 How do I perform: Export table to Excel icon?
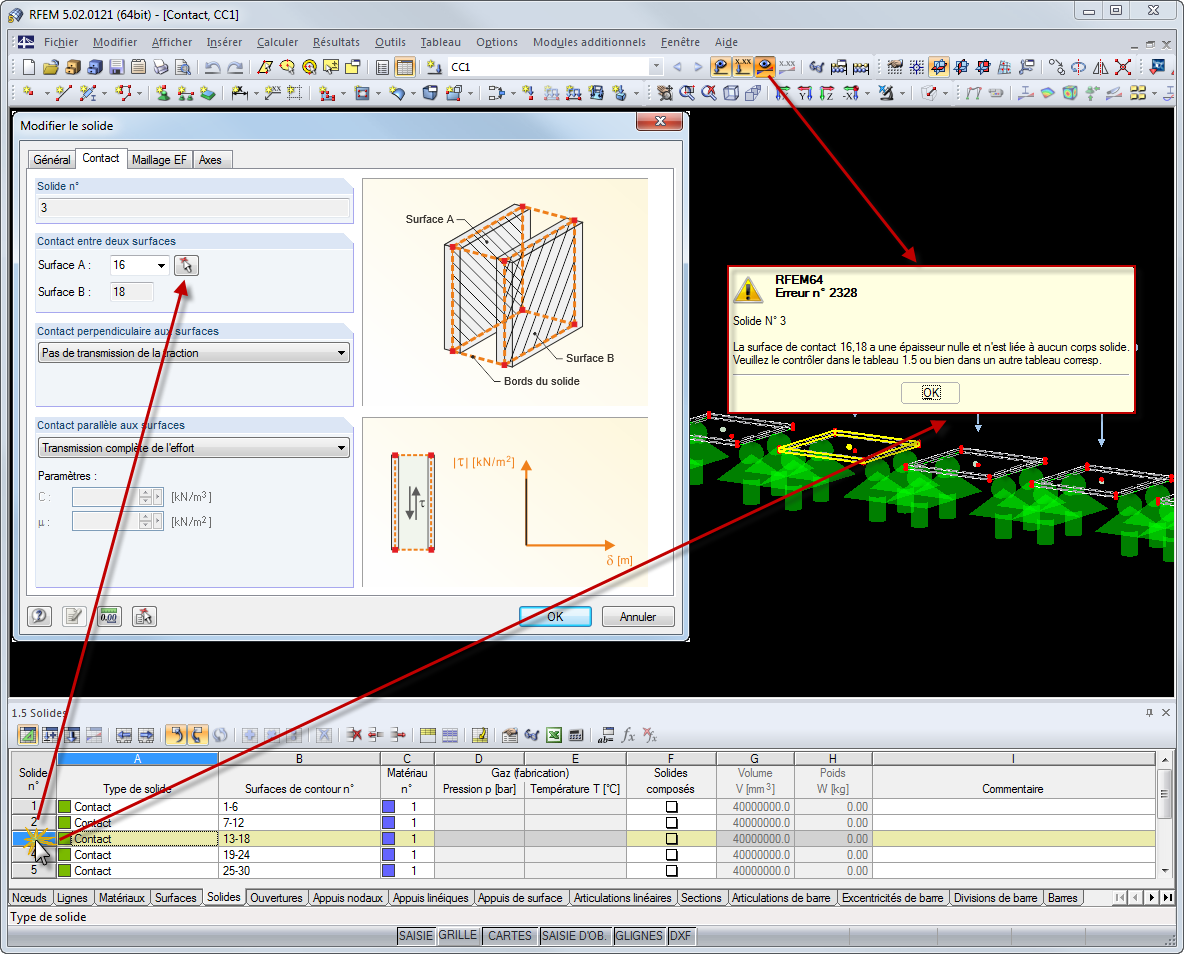coord(553,735)
